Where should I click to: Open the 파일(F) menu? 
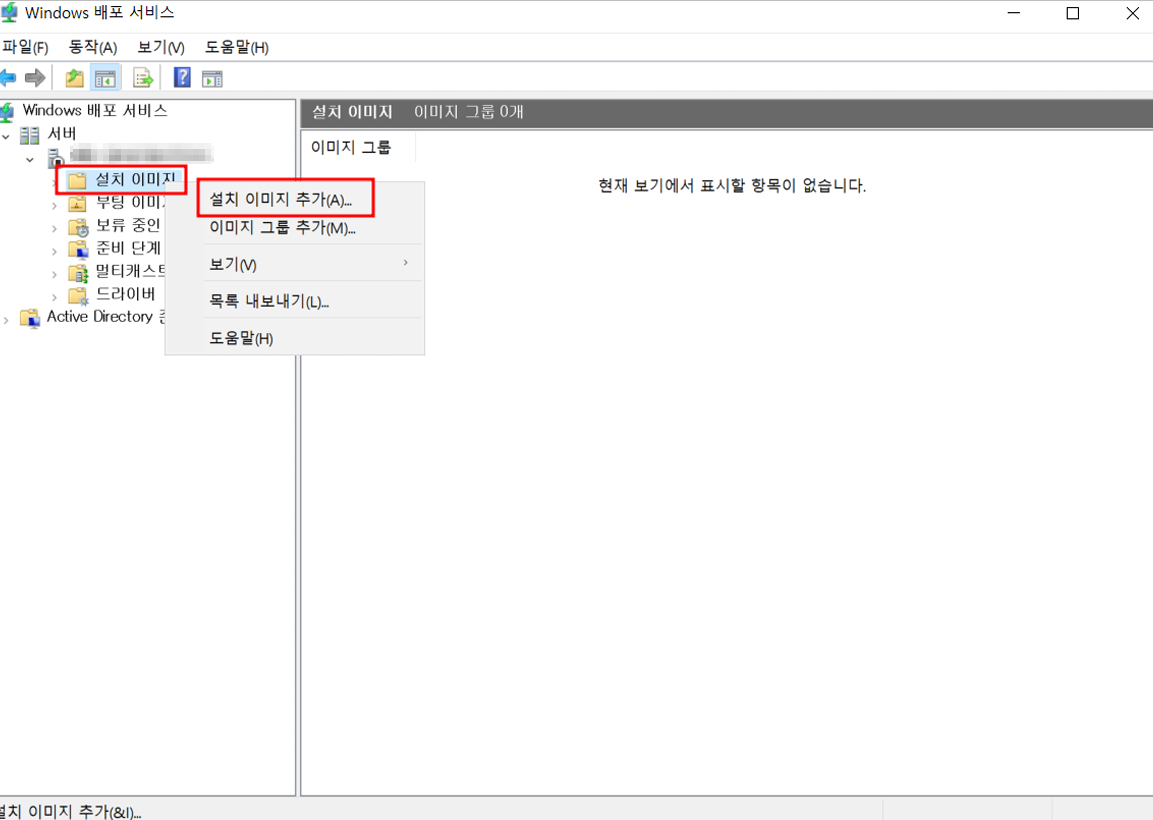click(25, 48)
